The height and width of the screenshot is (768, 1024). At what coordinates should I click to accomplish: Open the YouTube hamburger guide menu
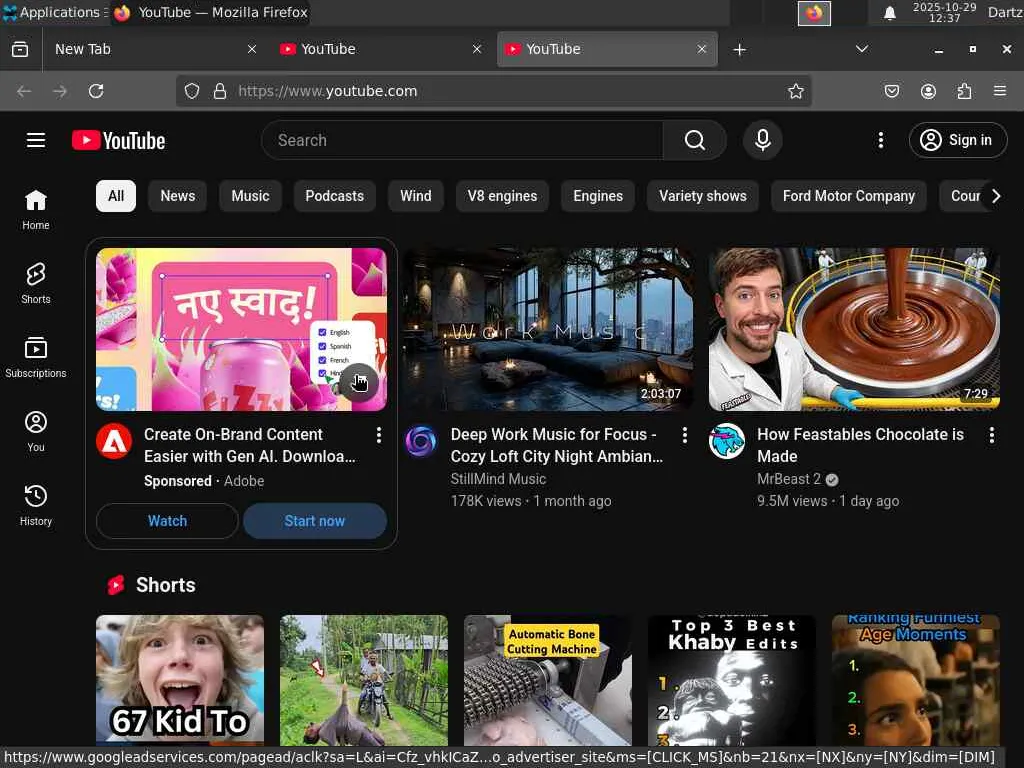[x=36, y=140]
